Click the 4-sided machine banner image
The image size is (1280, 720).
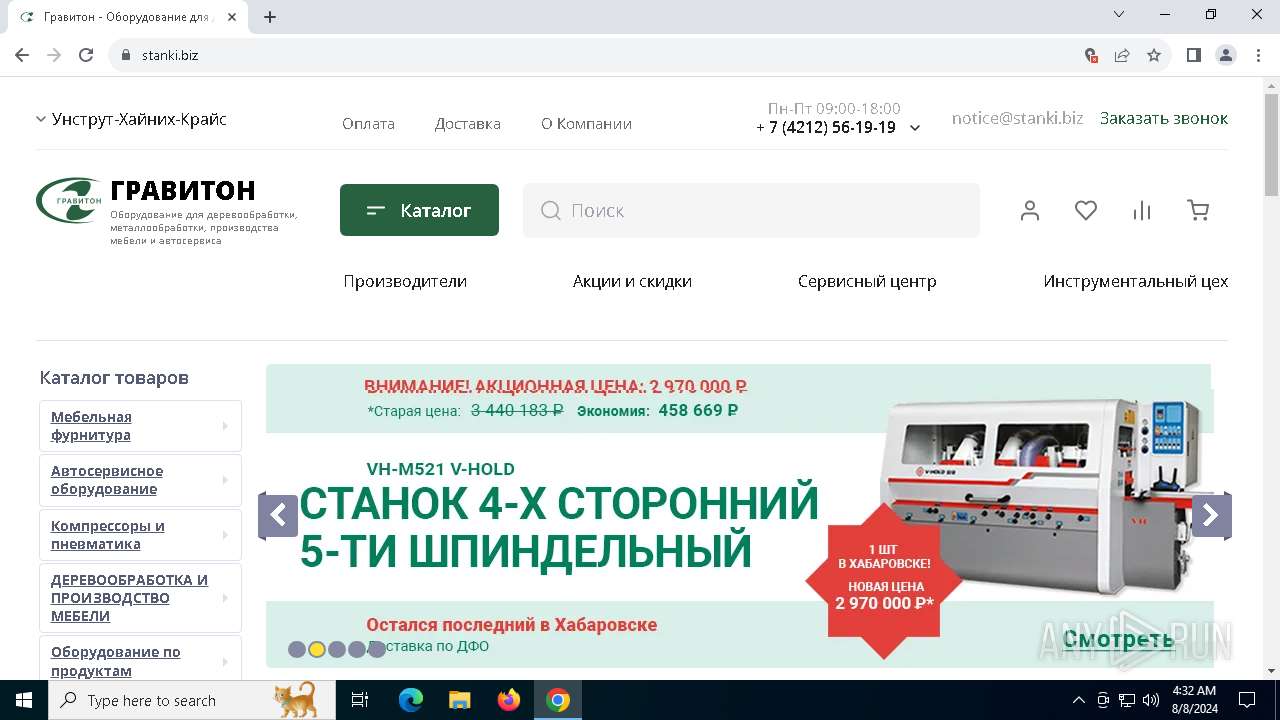738,516
